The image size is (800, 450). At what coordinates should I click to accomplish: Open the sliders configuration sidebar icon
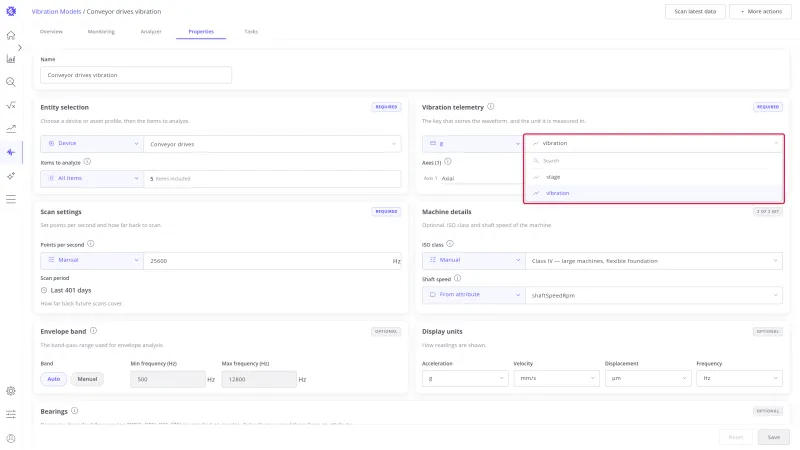[x=11, y=414]
